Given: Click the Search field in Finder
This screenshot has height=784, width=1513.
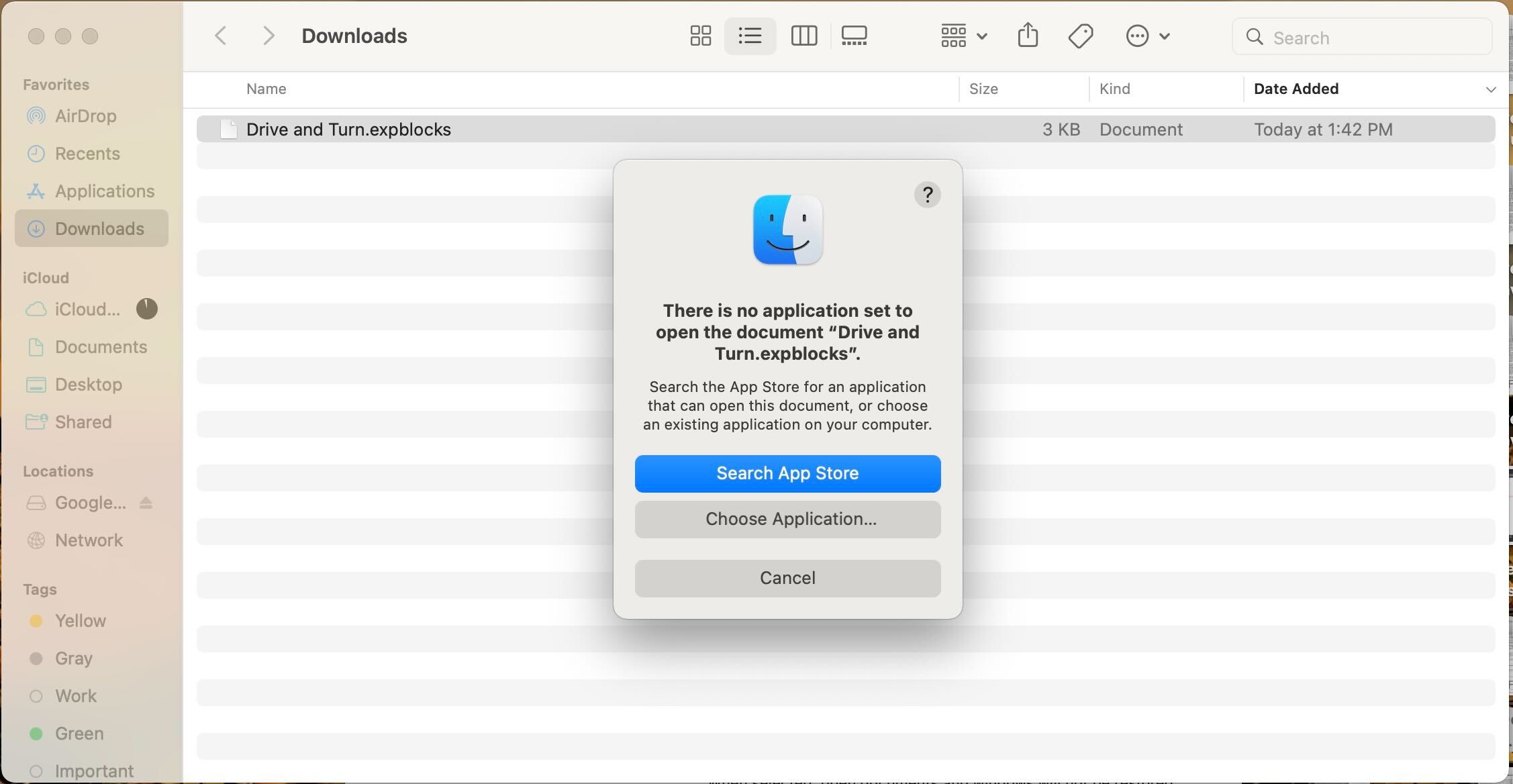Looking at the screenshot, I should pyautogui.click(x=1362, y=37).
